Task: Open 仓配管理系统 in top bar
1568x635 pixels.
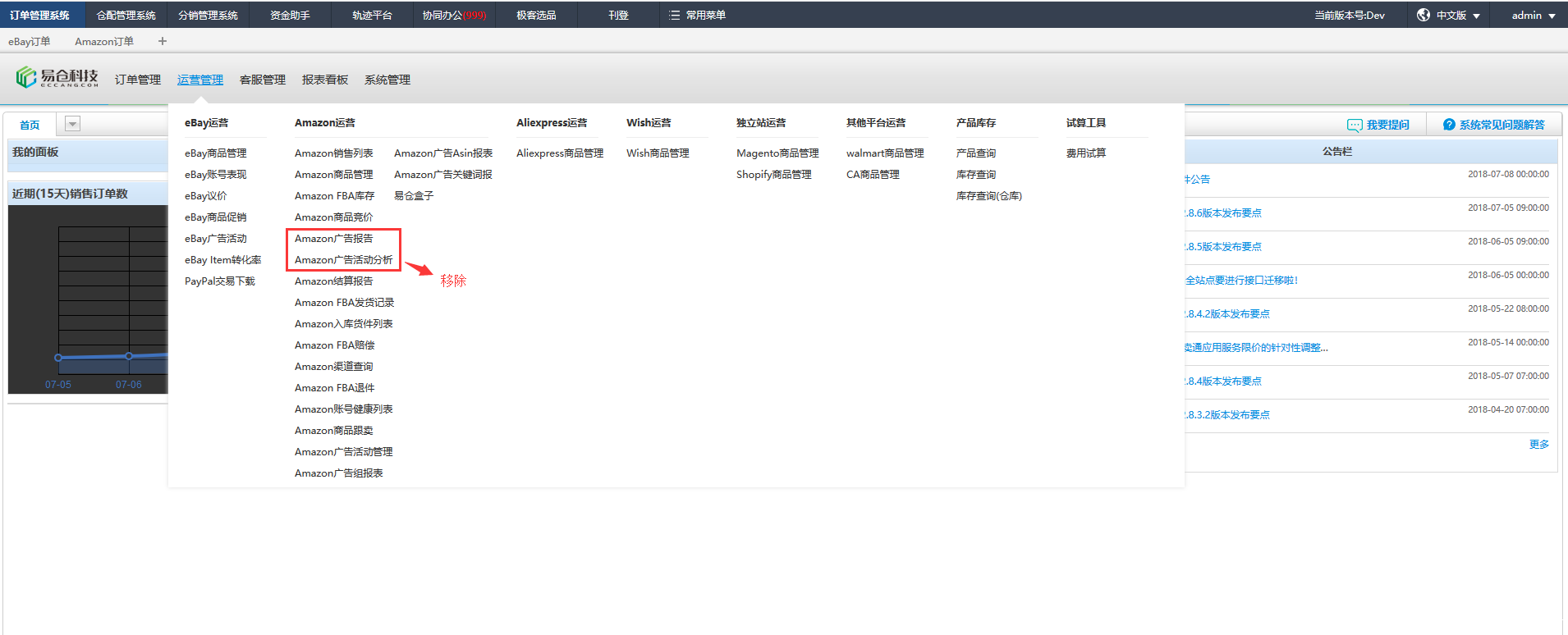Action: (126, 16)
